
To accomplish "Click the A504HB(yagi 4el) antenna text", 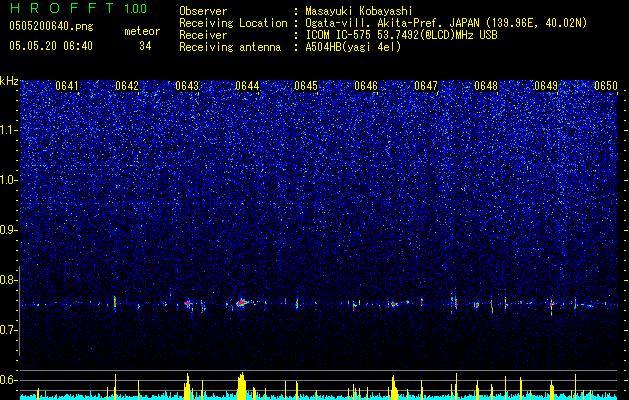I will coord(353,47).
